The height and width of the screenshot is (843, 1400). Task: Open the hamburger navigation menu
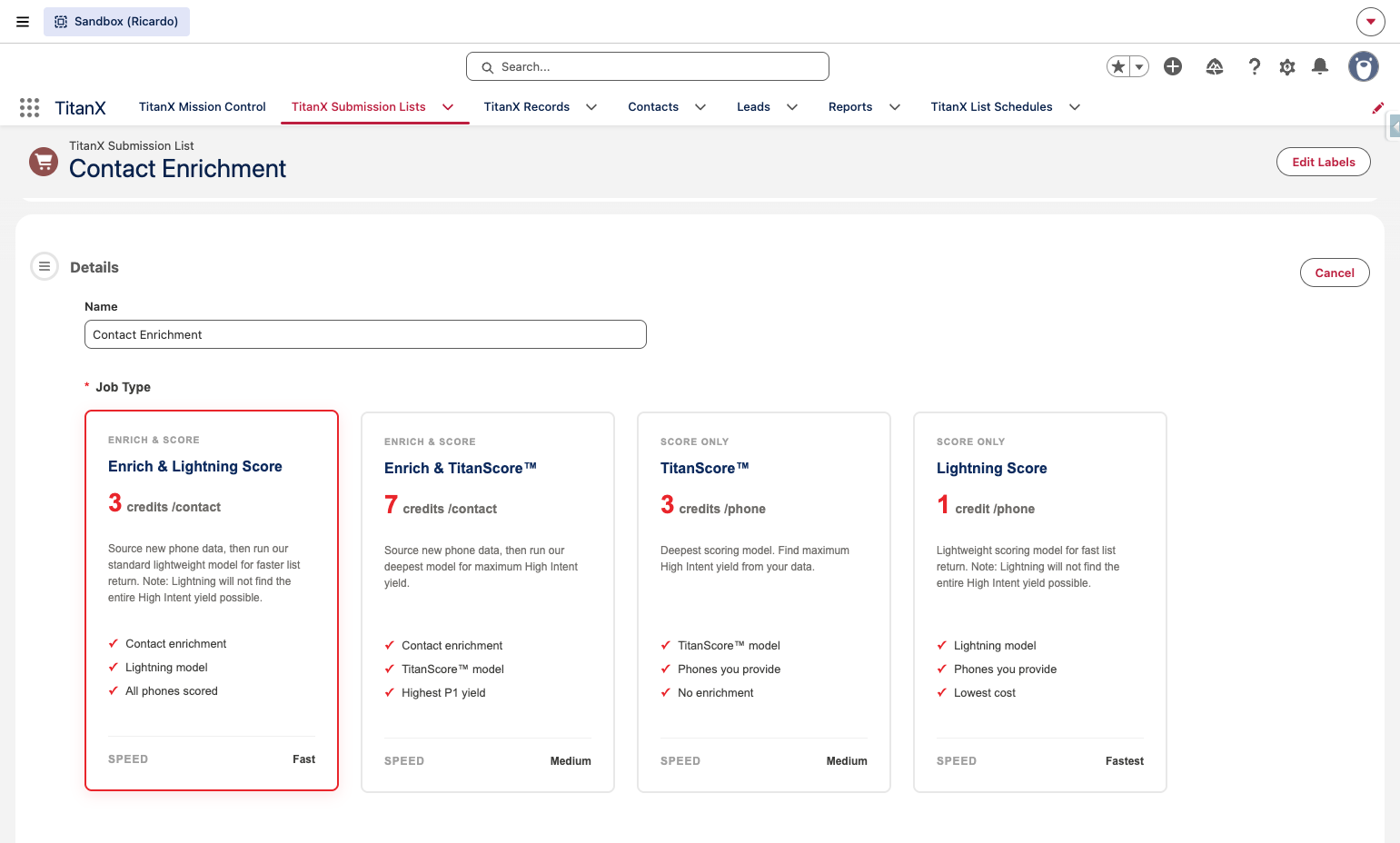[x=23, y=22]
